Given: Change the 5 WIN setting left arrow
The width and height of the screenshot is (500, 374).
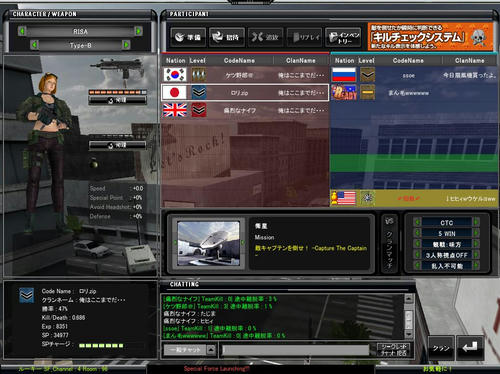Looking at the screenshot, I should point(417,233).
